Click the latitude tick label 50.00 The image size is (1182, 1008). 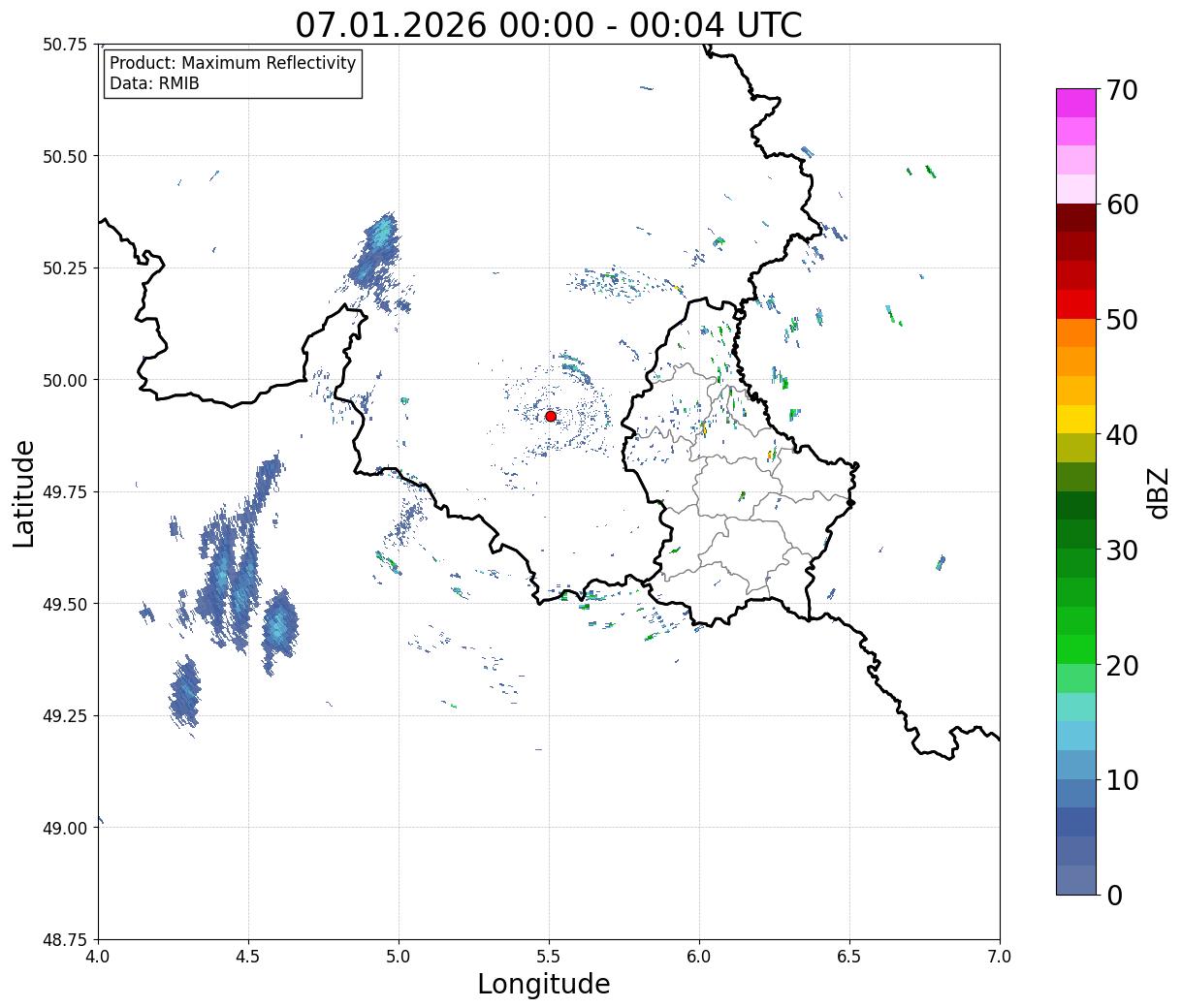click(65, 380)
